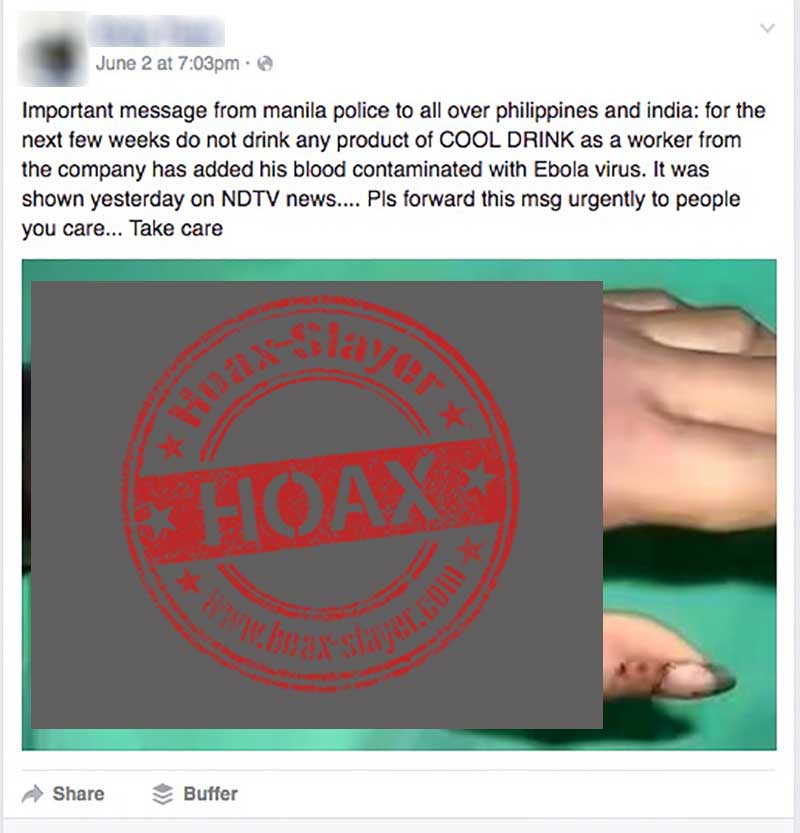800x833 pixels.
Task: Open the post options chevron menu
Action: click(767, 28)
